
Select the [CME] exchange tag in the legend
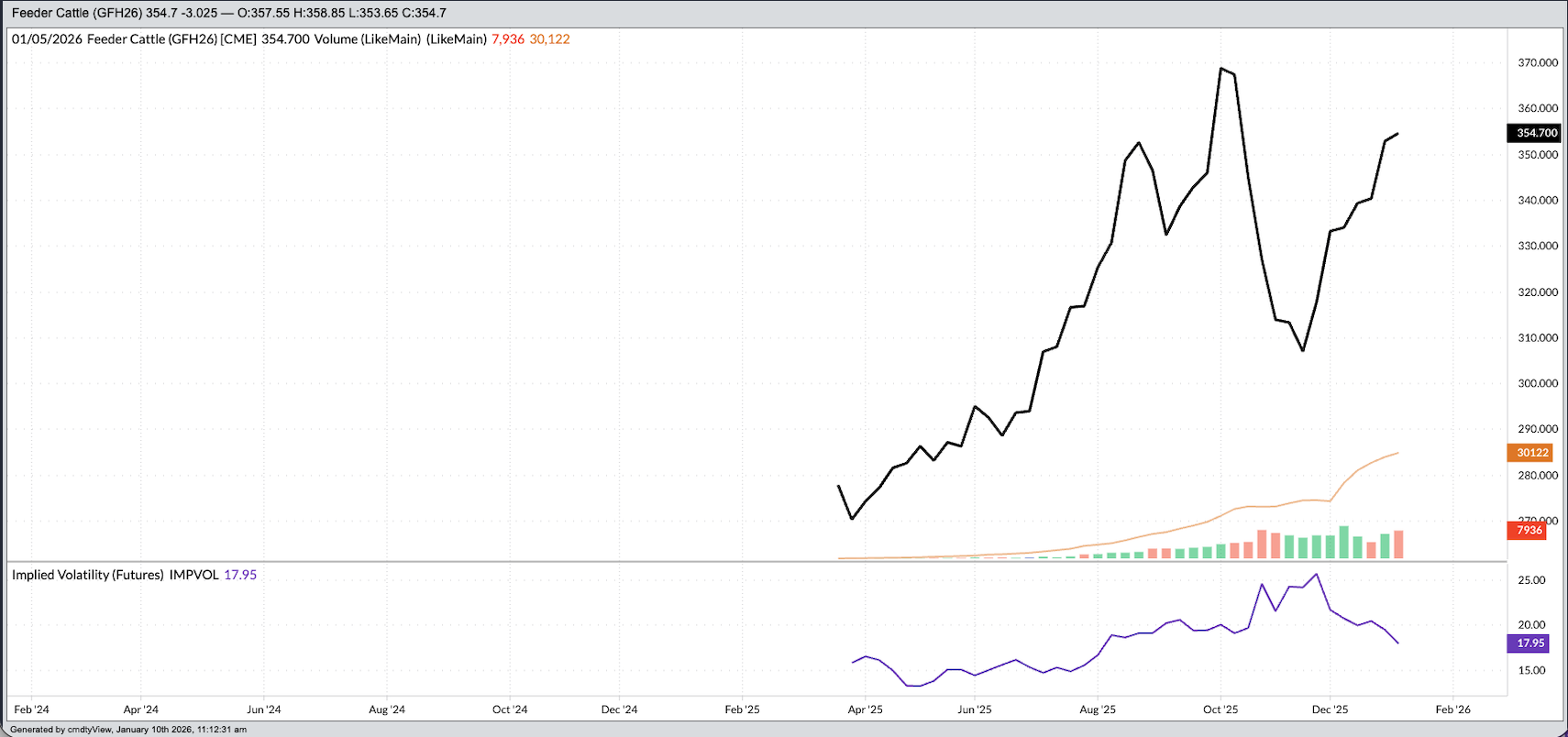[x=238, y=39]
